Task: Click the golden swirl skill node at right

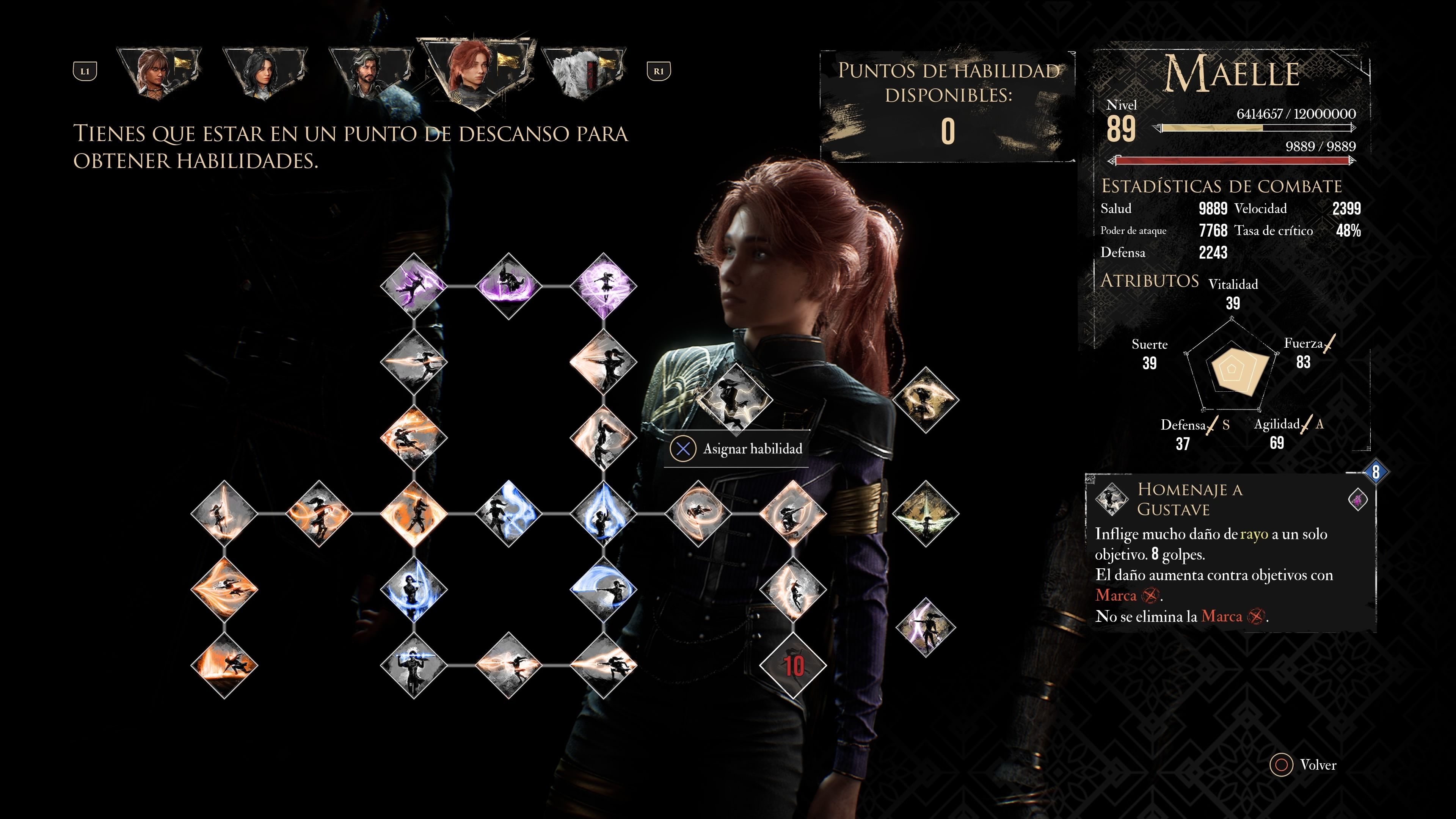Action: 926,400
